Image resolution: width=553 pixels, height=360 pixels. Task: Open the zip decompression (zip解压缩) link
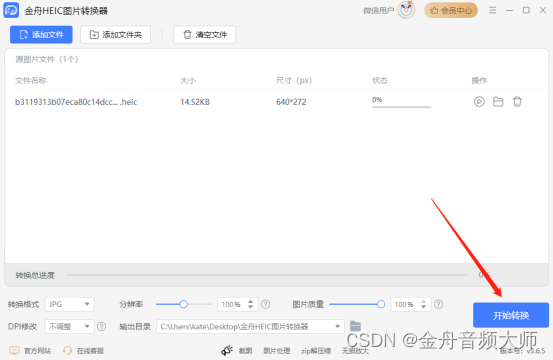point(316,350)
